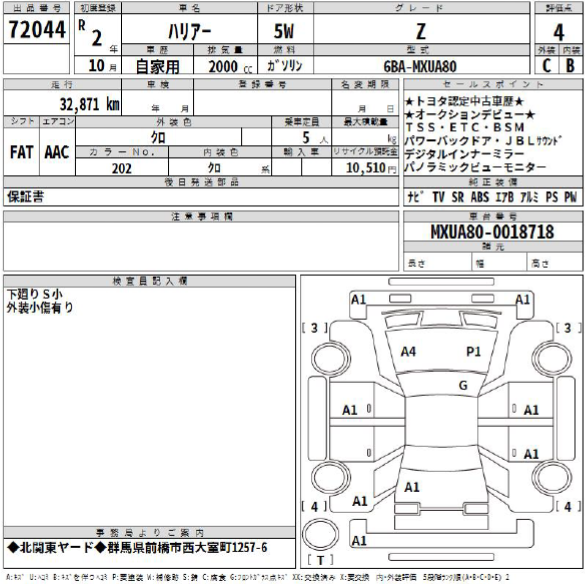Select the P1 mark on hood
The width and height of the screenshot is (585, 584).
473,352
